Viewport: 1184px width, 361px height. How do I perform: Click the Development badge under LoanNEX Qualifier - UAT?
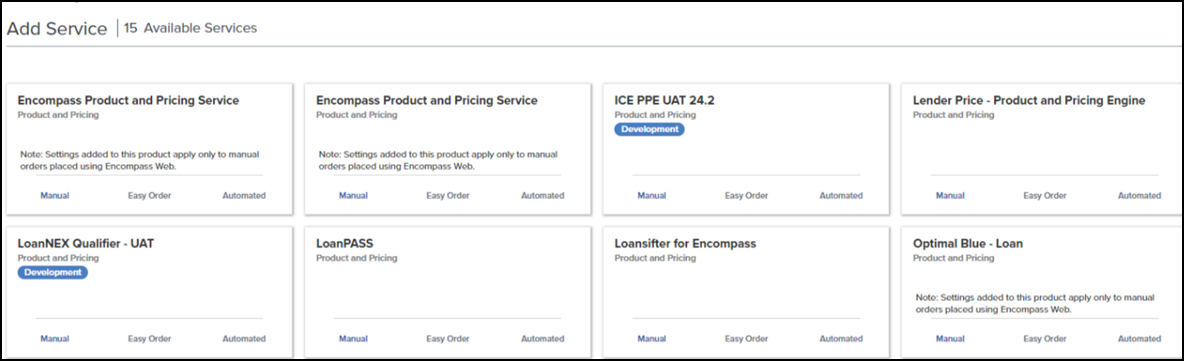(52, 273)
